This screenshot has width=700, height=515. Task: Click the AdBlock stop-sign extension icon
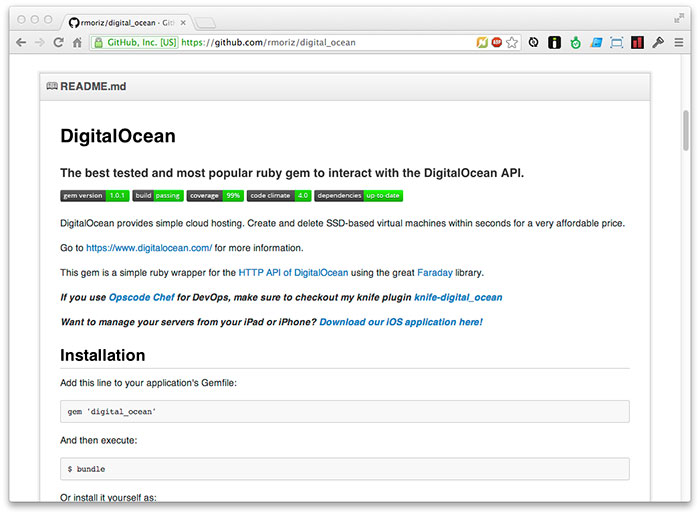click(496, 42)
